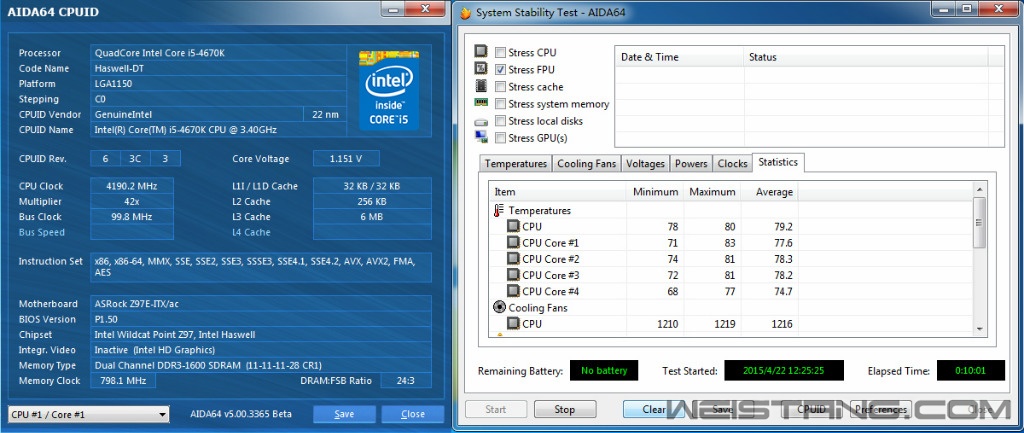This screenshot has height=433, width=1024.
Task: Tick the Stress local disks checkbox
Action: click(x=500, y=121)
